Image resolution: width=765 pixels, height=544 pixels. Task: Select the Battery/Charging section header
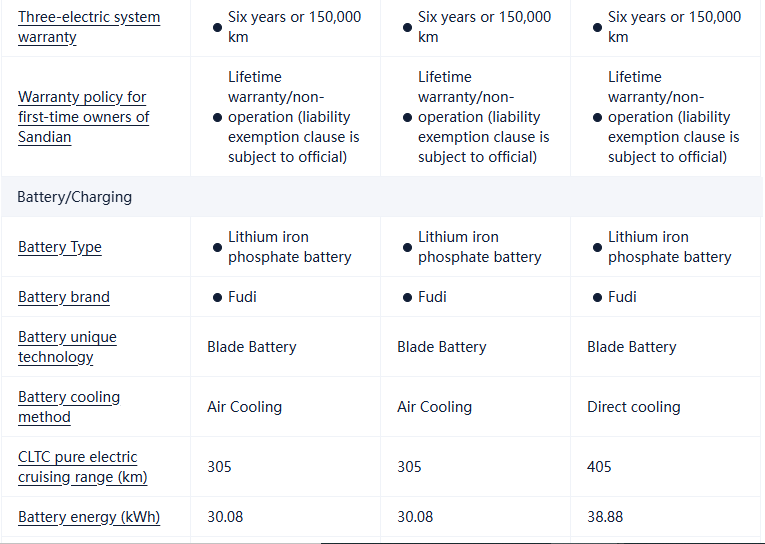(75, 197)
